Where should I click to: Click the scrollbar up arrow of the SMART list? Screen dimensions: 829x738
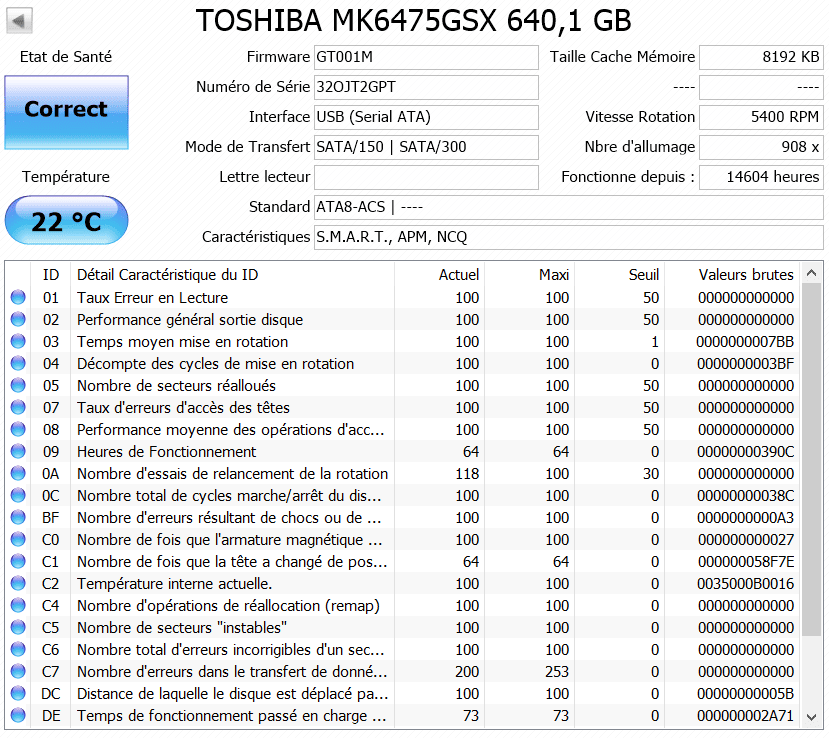[x=812, y=273]
